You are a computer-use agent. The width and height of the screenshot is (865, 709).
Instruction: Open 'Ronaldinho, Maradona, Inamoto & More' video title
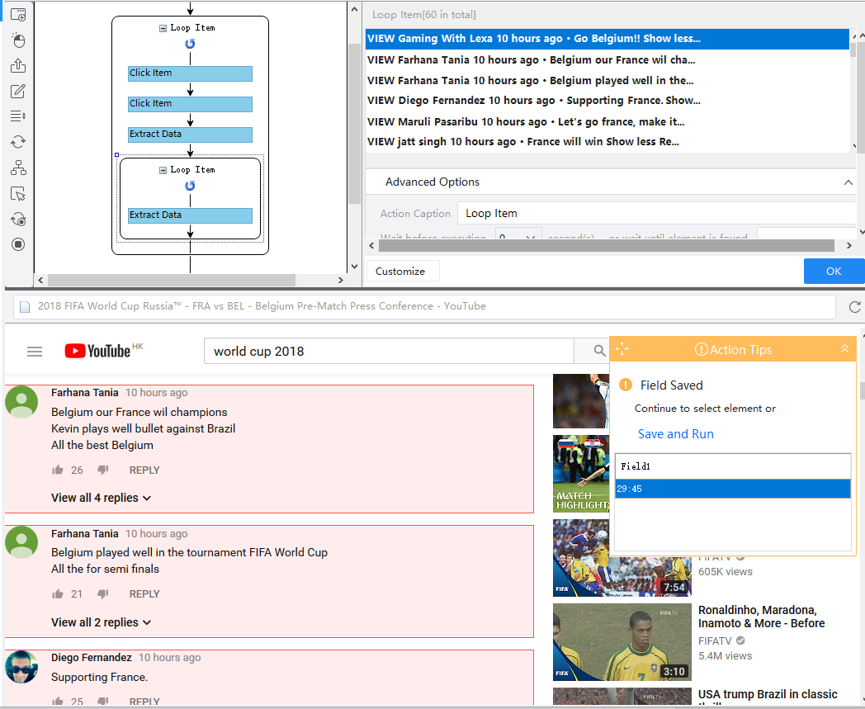pyautogui.click(x=761, y=617)
